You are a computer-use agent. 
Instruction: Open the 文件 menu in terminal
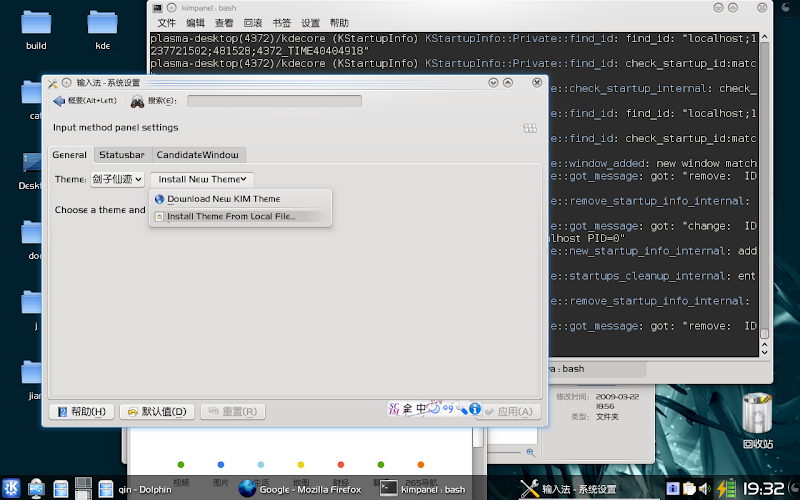[x=166, y=23]
